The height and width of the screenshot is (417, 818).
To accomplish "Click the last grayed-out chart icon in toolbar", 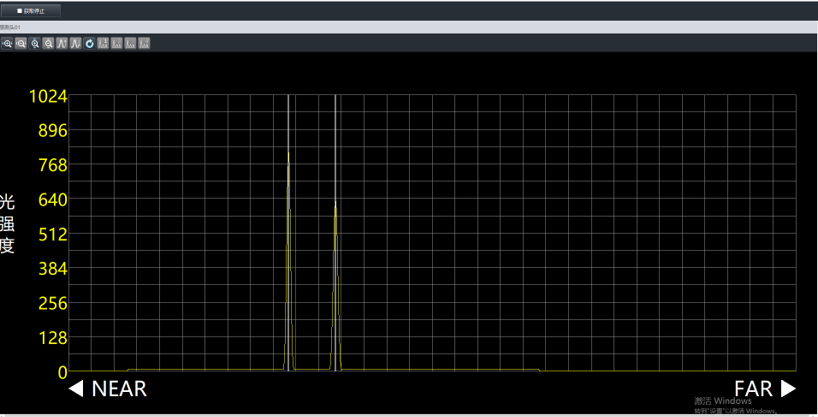I will [145, 44].
